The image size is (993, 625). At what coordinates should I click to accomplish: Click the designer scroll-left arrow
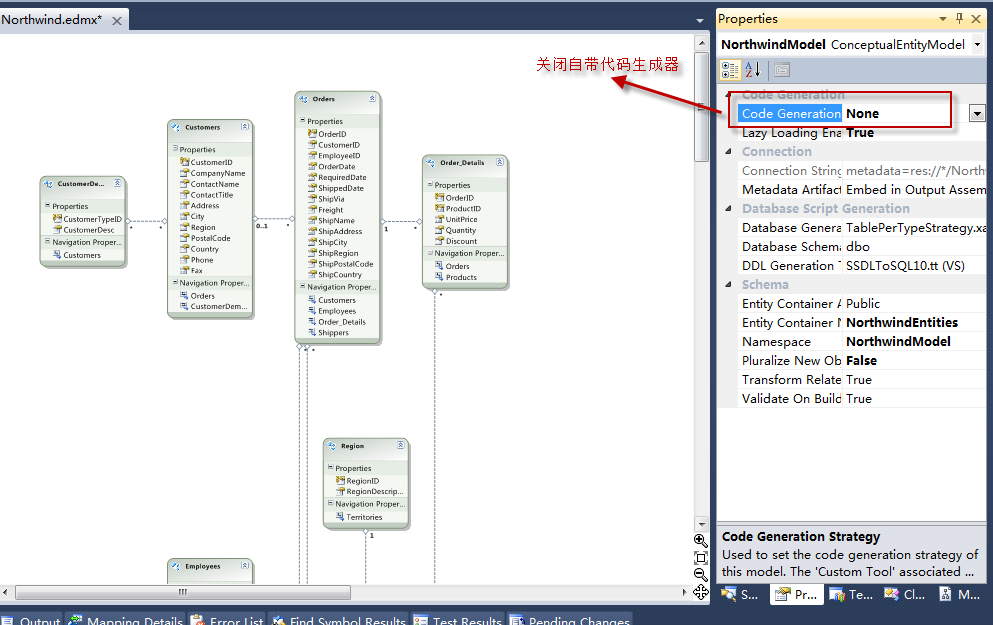click(5, 592)
